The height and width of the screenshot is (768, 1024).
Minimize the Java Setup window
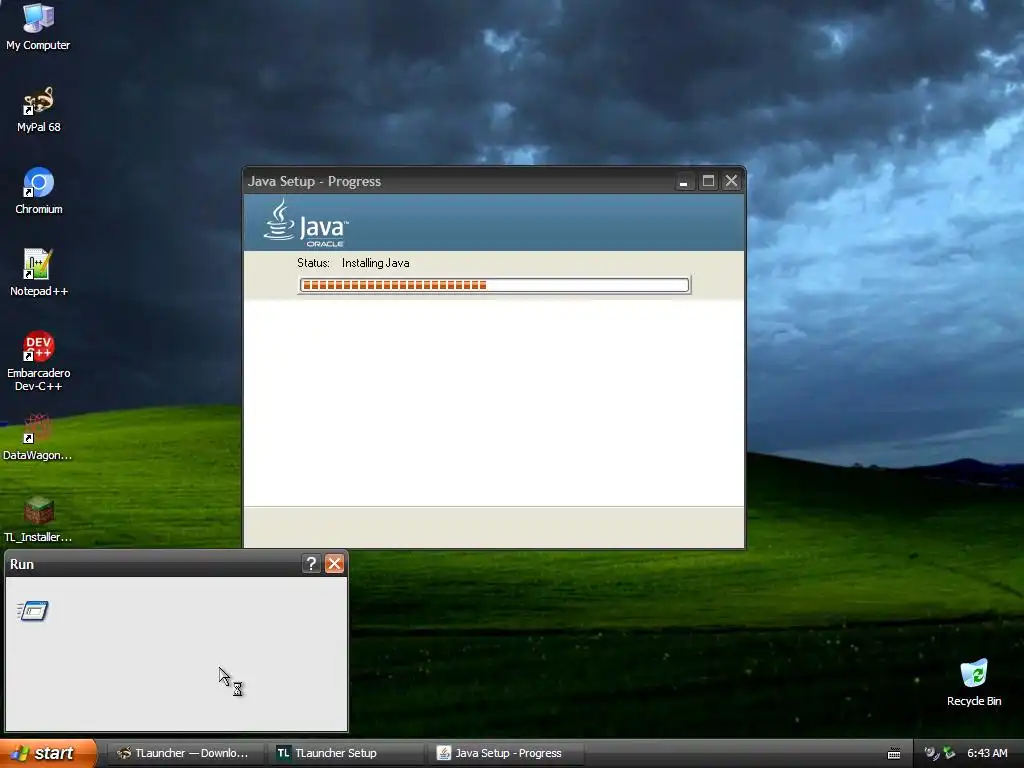tap(684, 181)
